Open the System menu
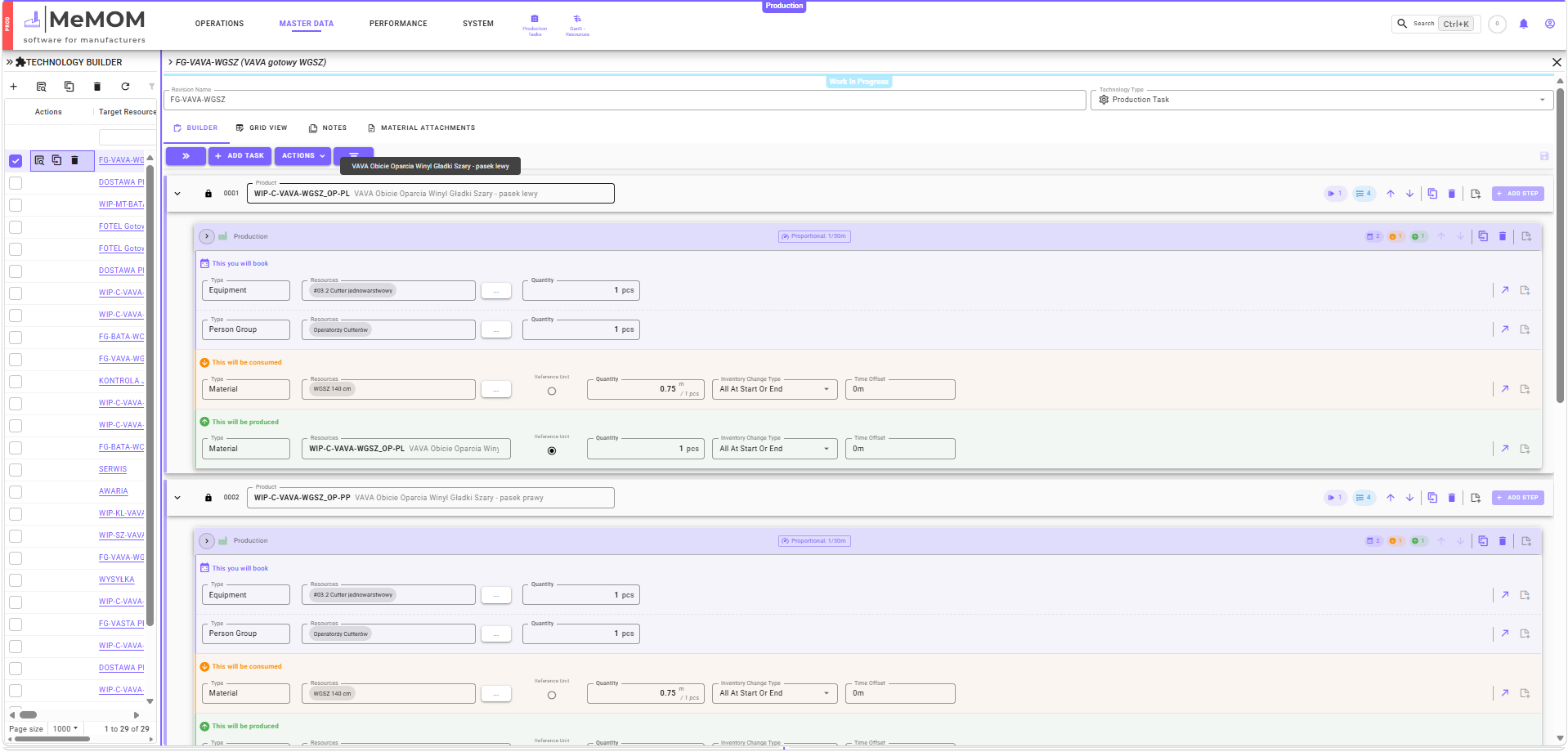 point(478,24)
